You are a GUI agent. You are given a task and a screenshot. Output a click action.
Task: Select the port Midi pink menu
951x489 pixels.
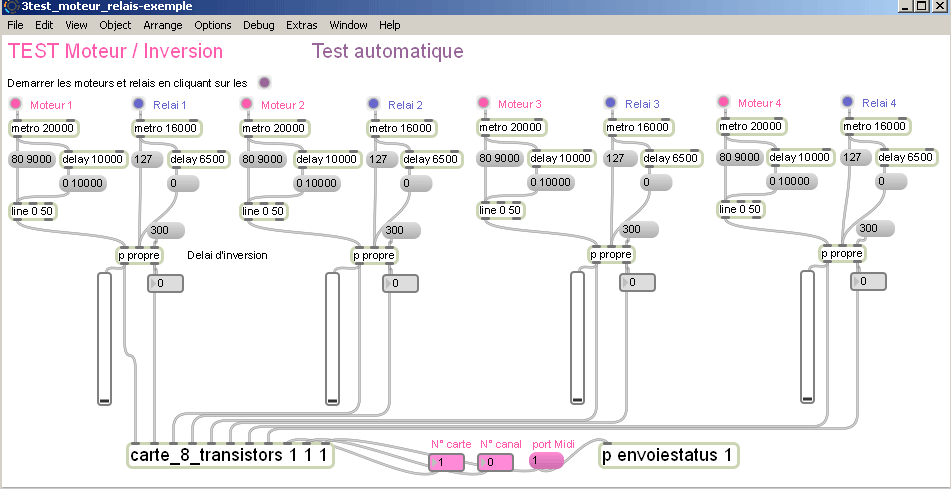[x=546, y=460]
